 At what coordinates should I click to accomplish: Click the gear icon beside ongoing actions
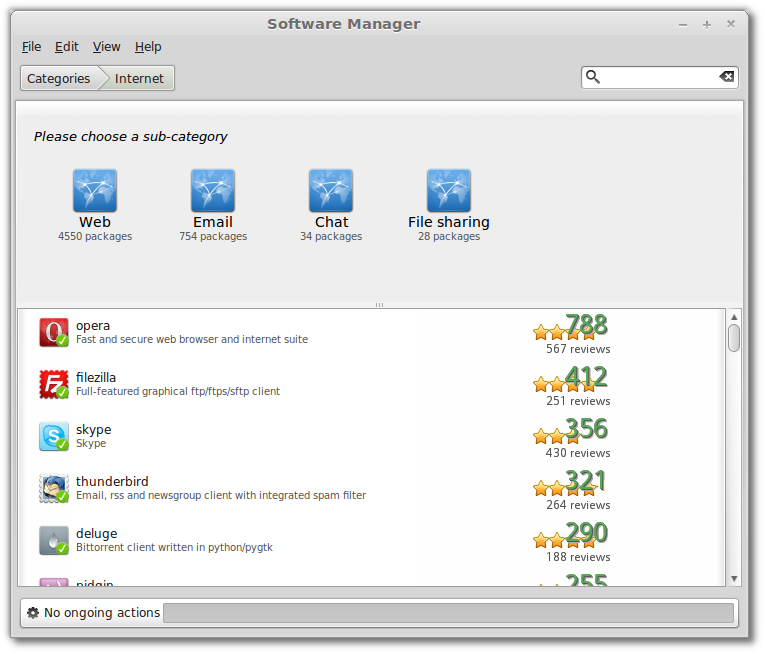[x=33, y=613]
